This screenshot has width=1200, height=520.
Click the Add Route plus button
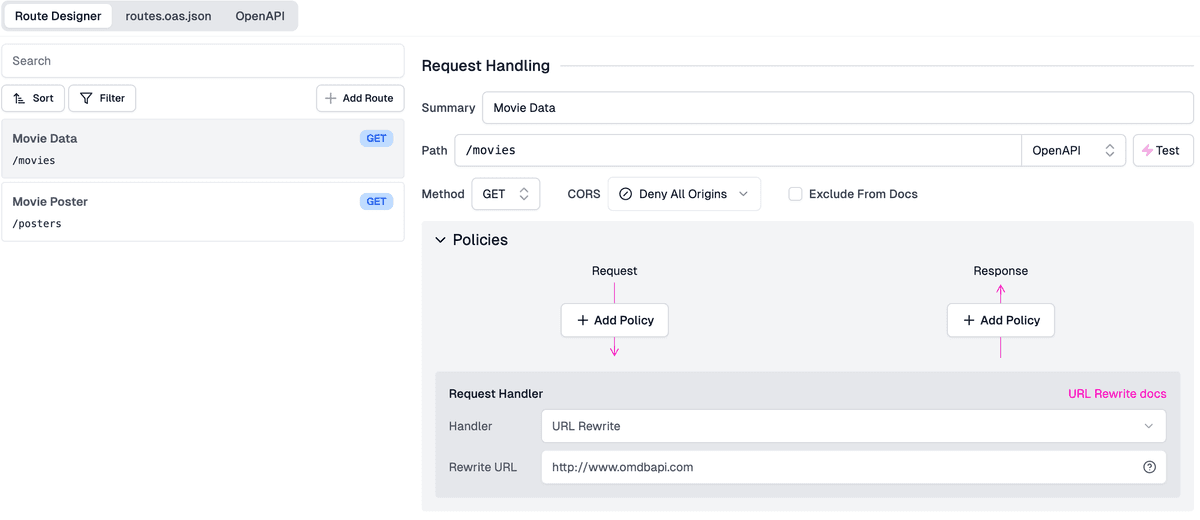click(x=360, y=98)
